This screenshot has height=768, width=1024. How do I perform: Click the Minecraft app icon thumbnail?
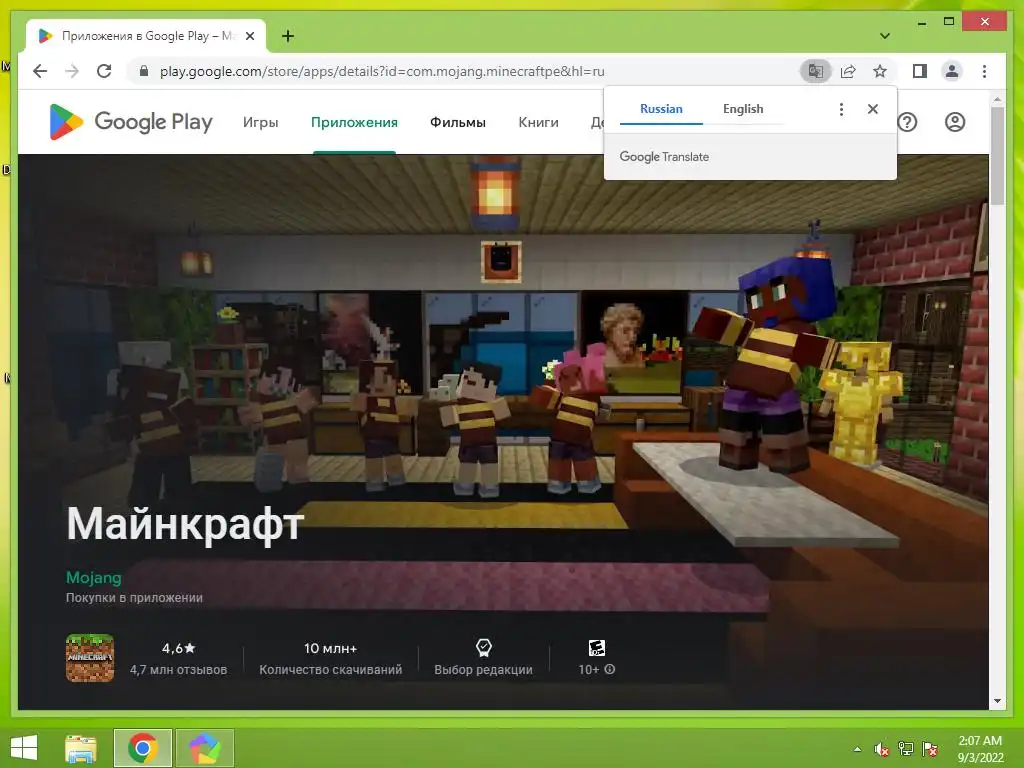pos(90,658)
